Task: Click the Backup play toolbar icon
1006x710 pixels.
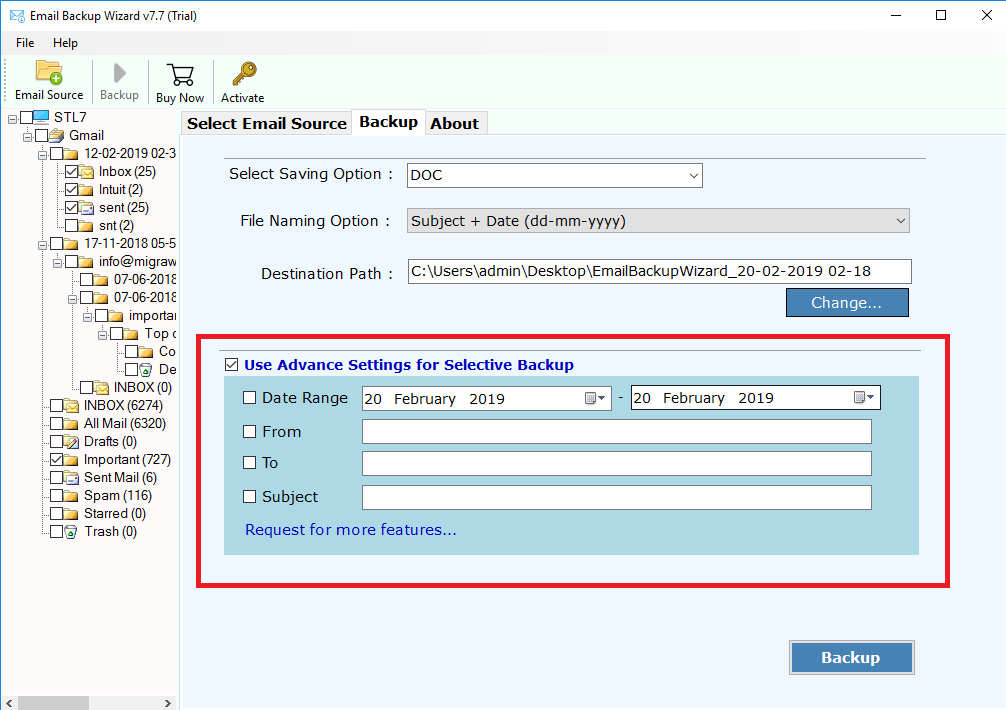Action: point(119,73)
